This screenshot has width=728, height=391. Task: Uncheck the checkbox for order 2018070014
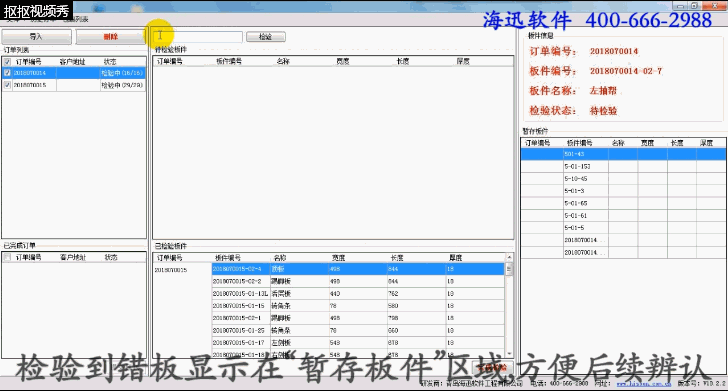[x=7, y=73]
